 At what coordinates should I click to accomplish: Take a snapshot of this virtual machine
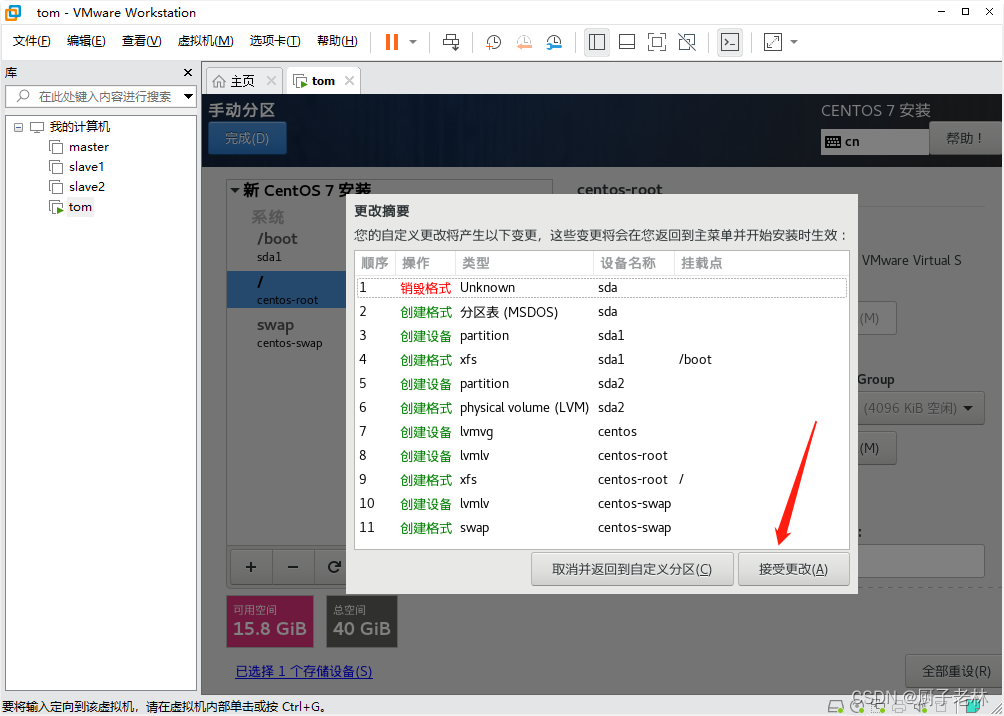click(493, 42)
